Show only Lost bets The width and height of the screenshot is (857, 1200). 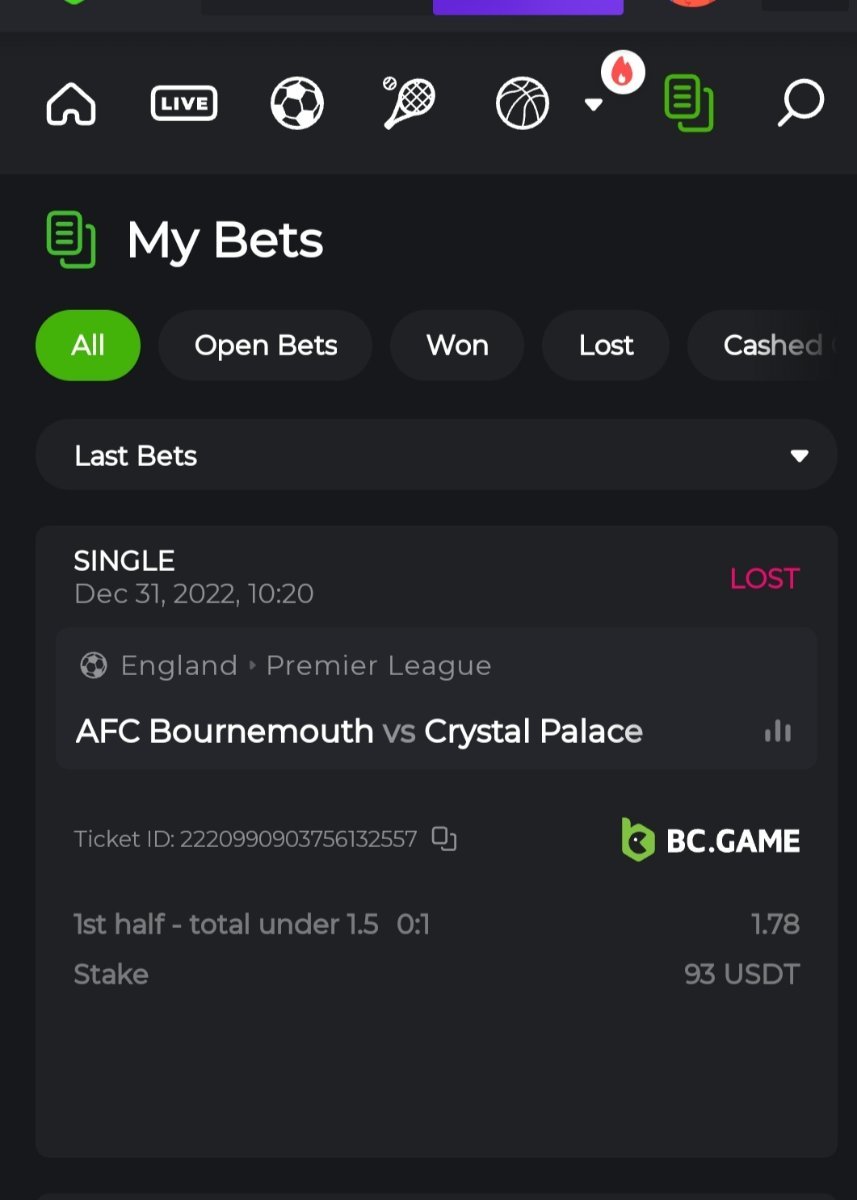(x=606, y=346)
